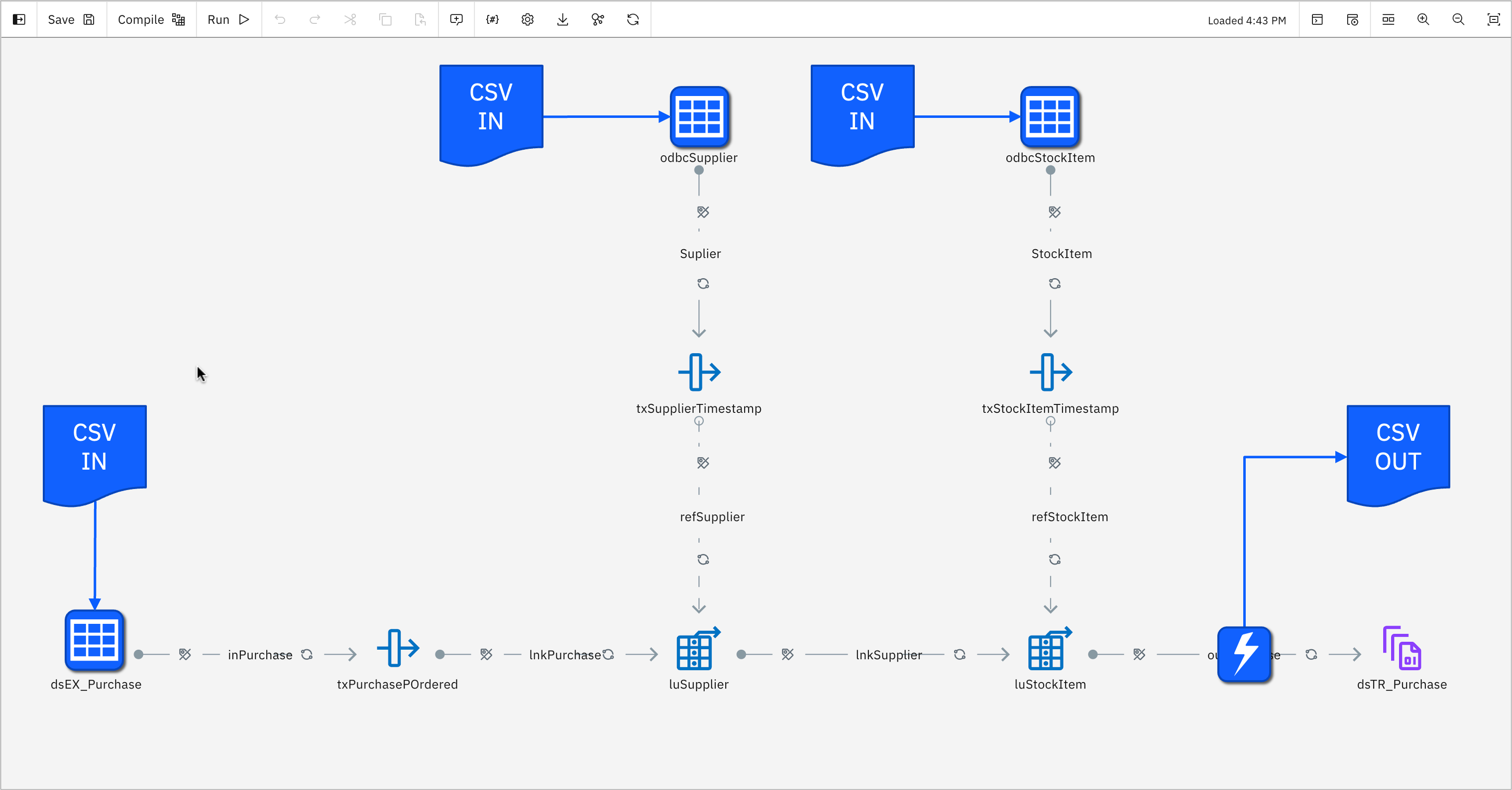
Task: Click the refresh icon in toolbar
Action: pos(633,19)
